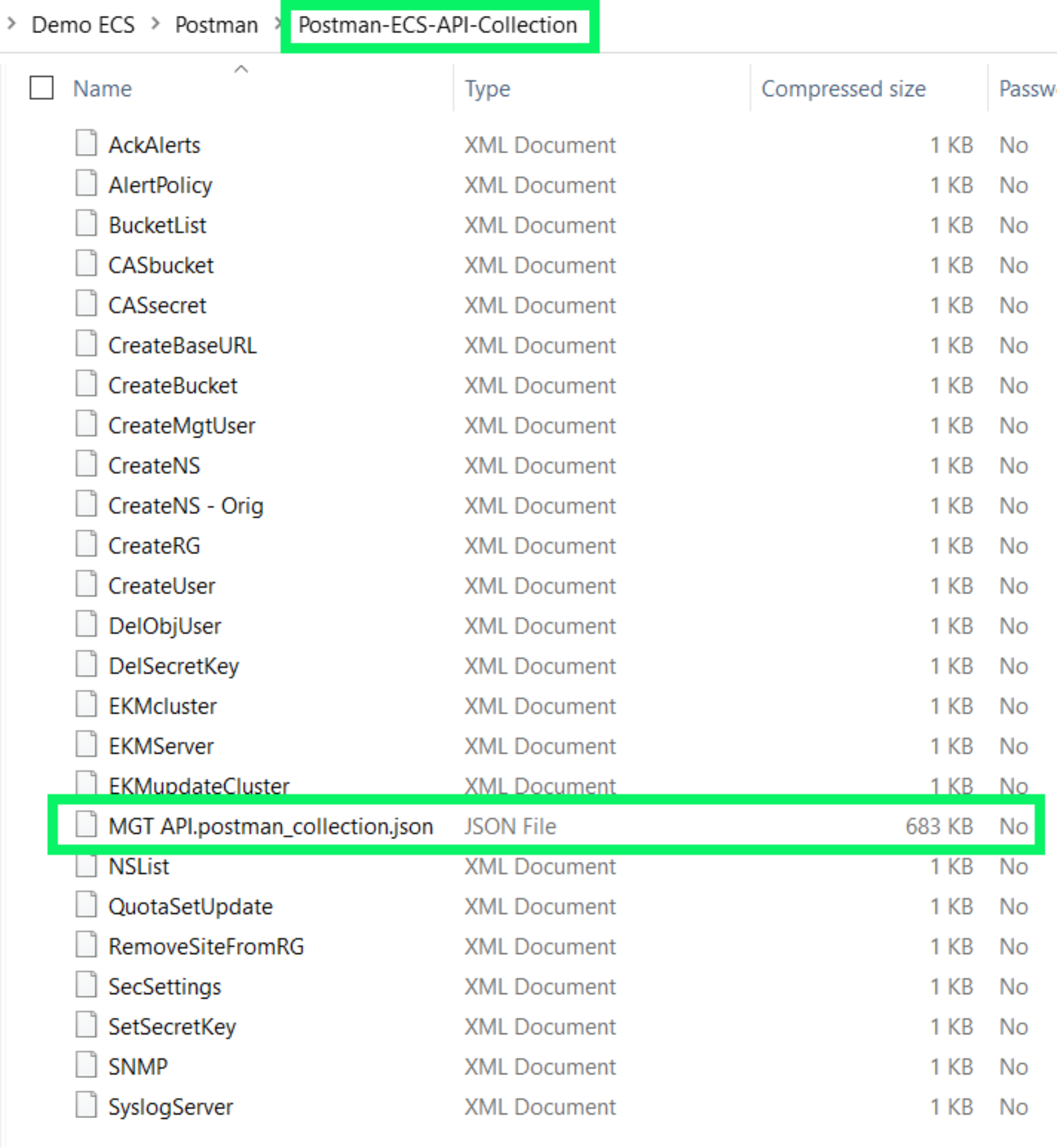Click the AckAlerts file icon
The height and width of the screenshot is (1148, 1057).
[86, 143]
